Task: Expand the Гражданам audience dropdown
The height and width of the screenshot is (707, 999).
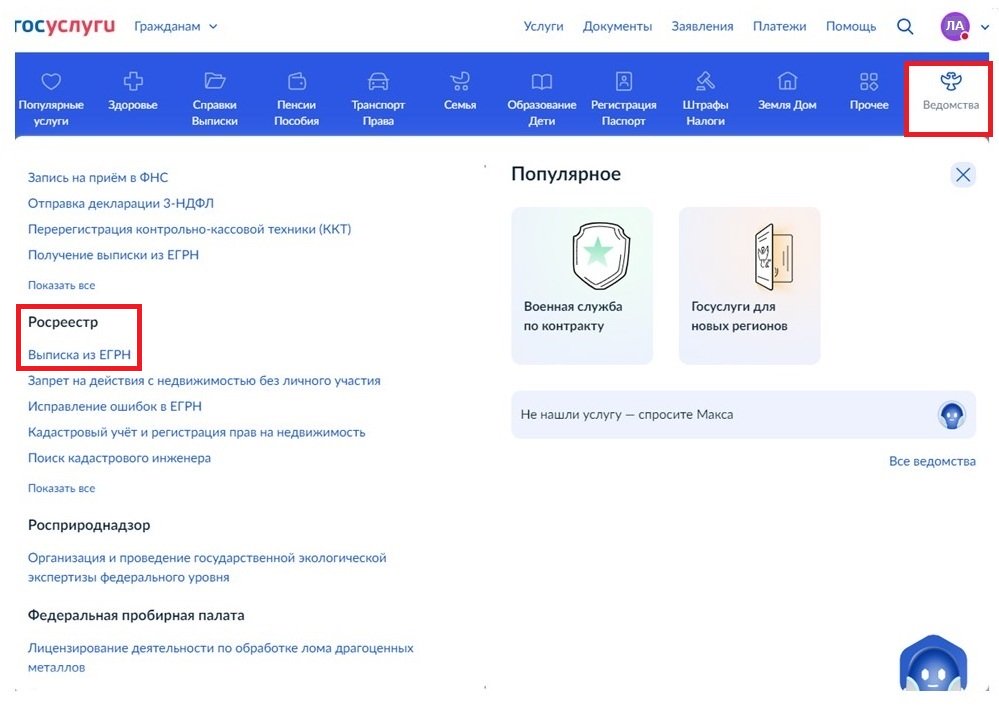Action: (x=176, y=26)
